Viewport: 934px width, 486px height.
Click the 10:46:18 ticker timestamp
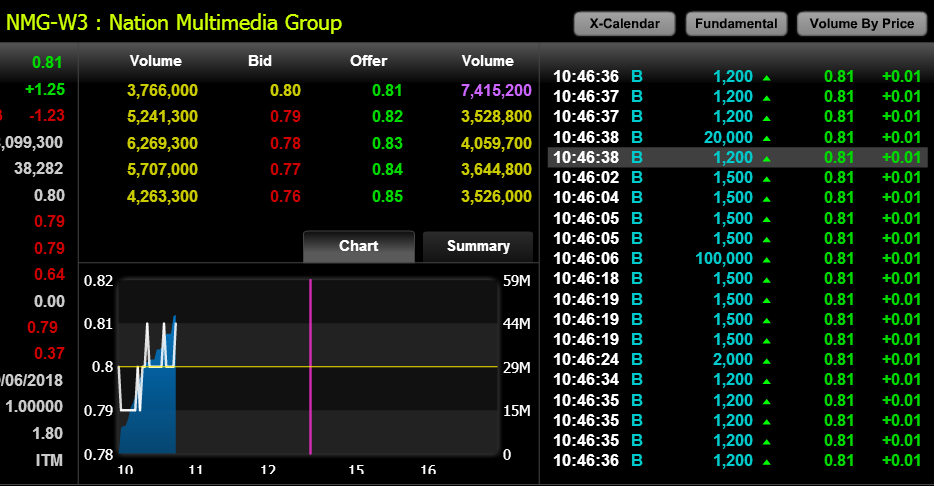[586, 279]
